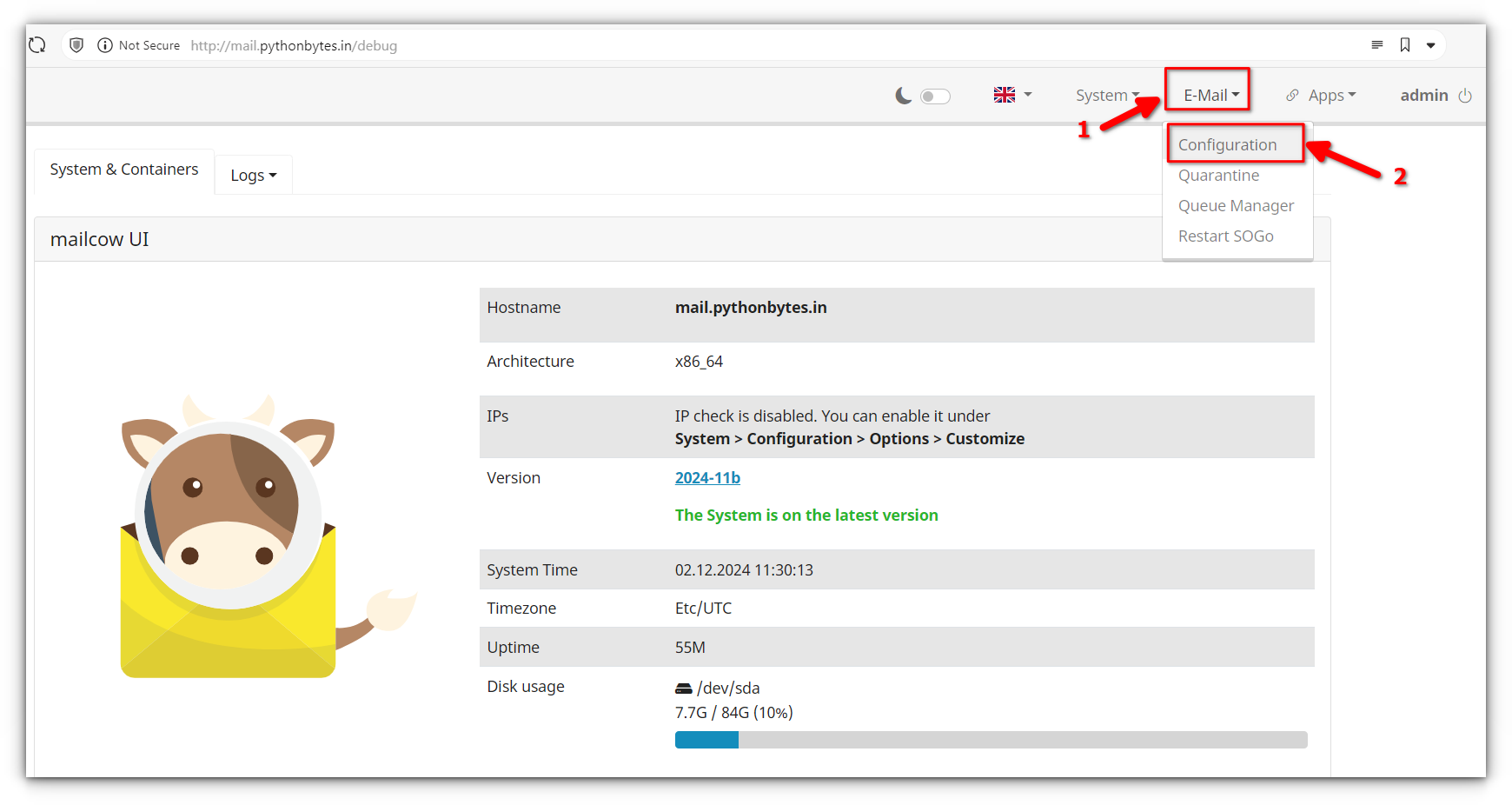Open the site info icon in the address bar

(x=105, y=44)
